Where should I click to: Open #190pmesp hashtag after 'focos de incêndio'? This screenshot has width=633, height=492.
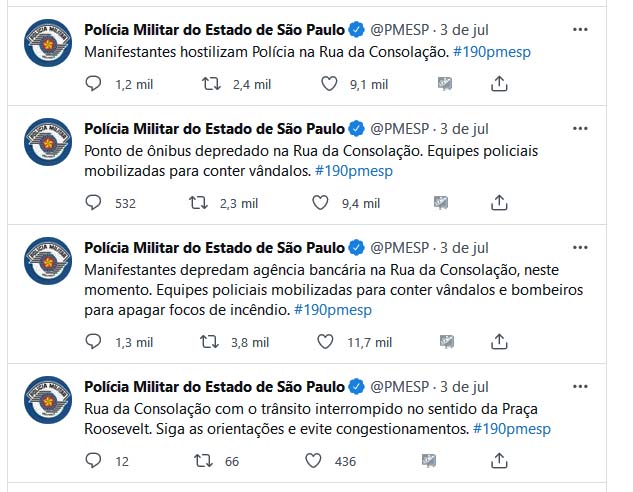click(x=333, y=310)
